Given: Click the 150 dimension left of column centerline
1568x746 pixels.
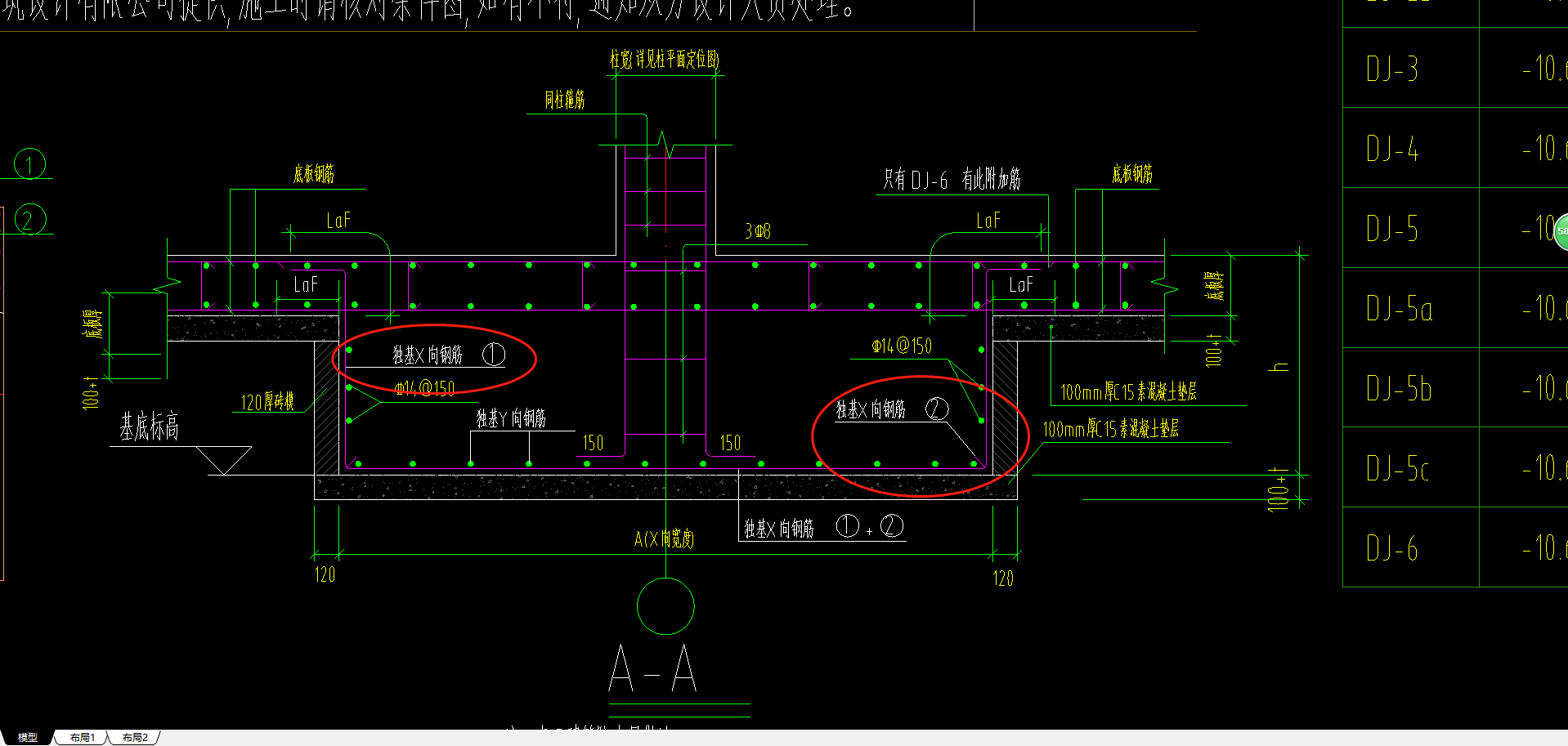Looking at the screenshot, I should (x=593, y=443).
